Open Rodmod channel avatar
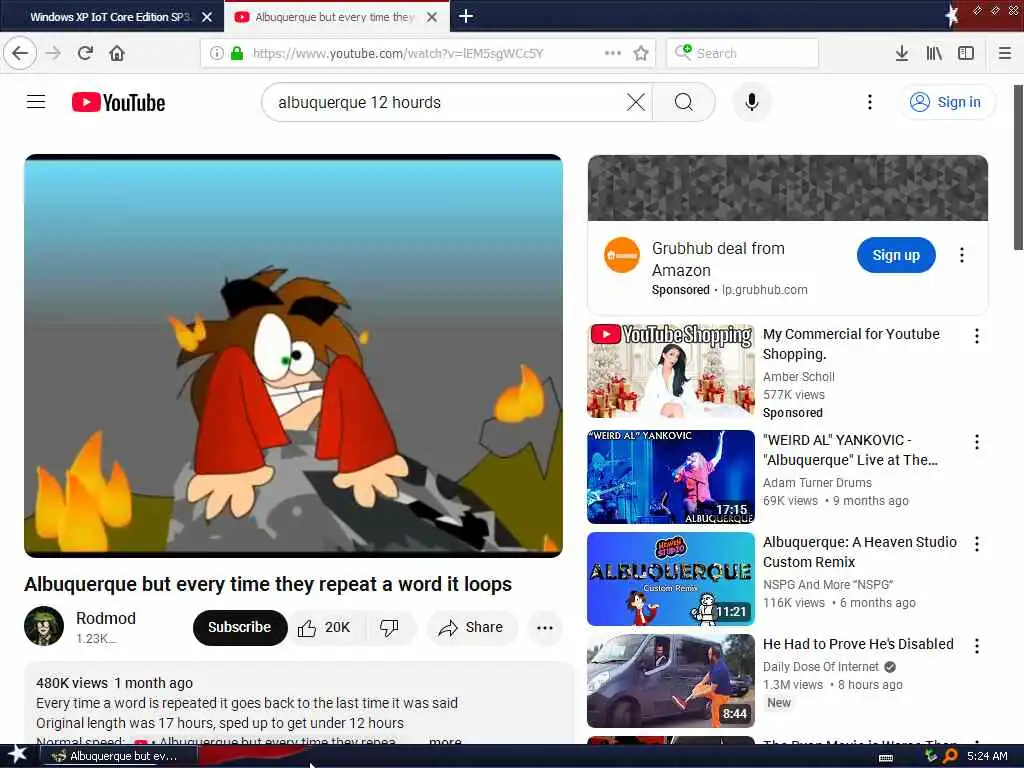The width and height of the screenshot is (1024, 768). [44, 626]
